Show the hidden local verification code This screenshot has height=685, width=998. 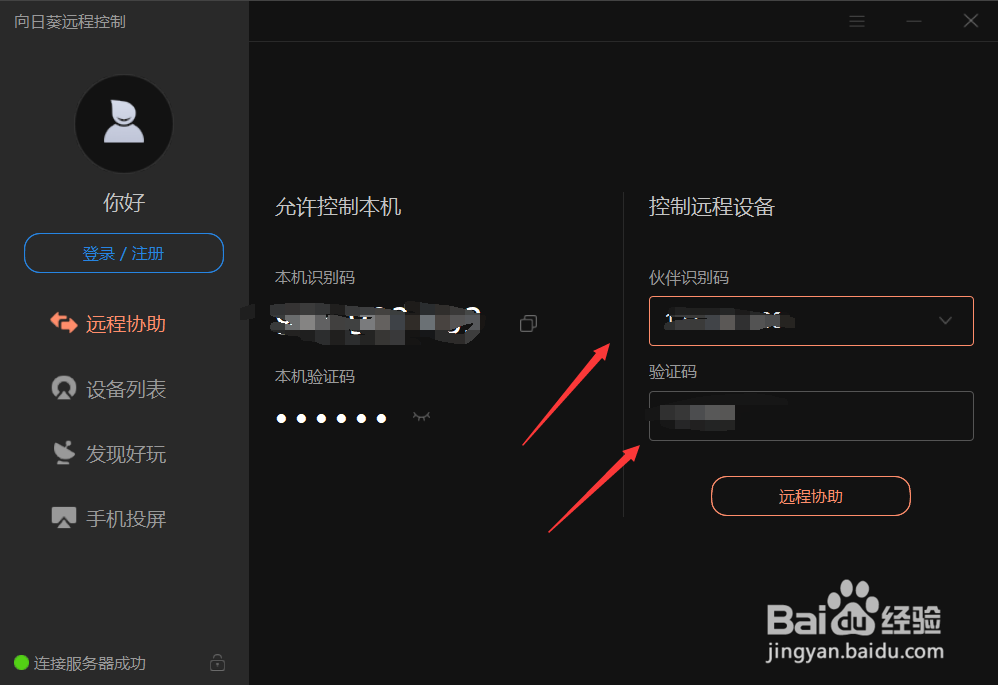tap(421, 417)
